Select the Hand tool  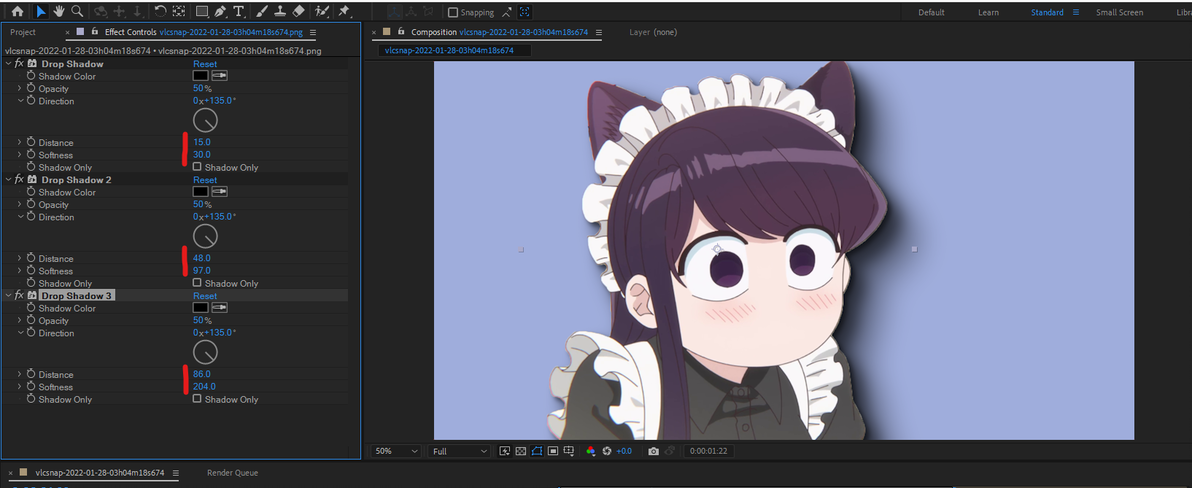[x=59, y=11]
